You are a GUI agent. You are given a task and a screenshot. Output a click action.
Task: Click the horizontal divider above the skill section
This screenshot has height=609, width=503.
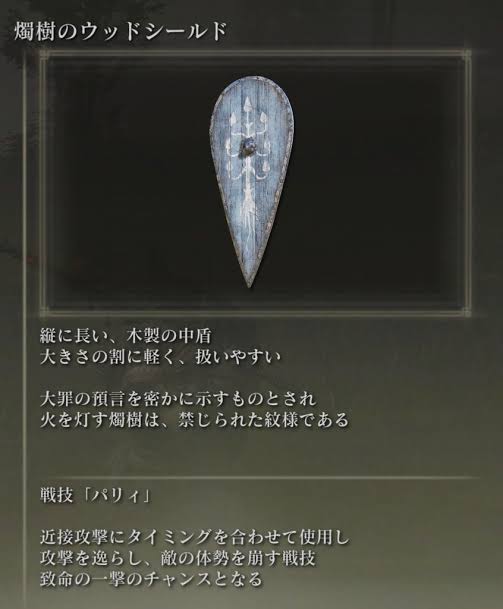[x=259, y=477]
